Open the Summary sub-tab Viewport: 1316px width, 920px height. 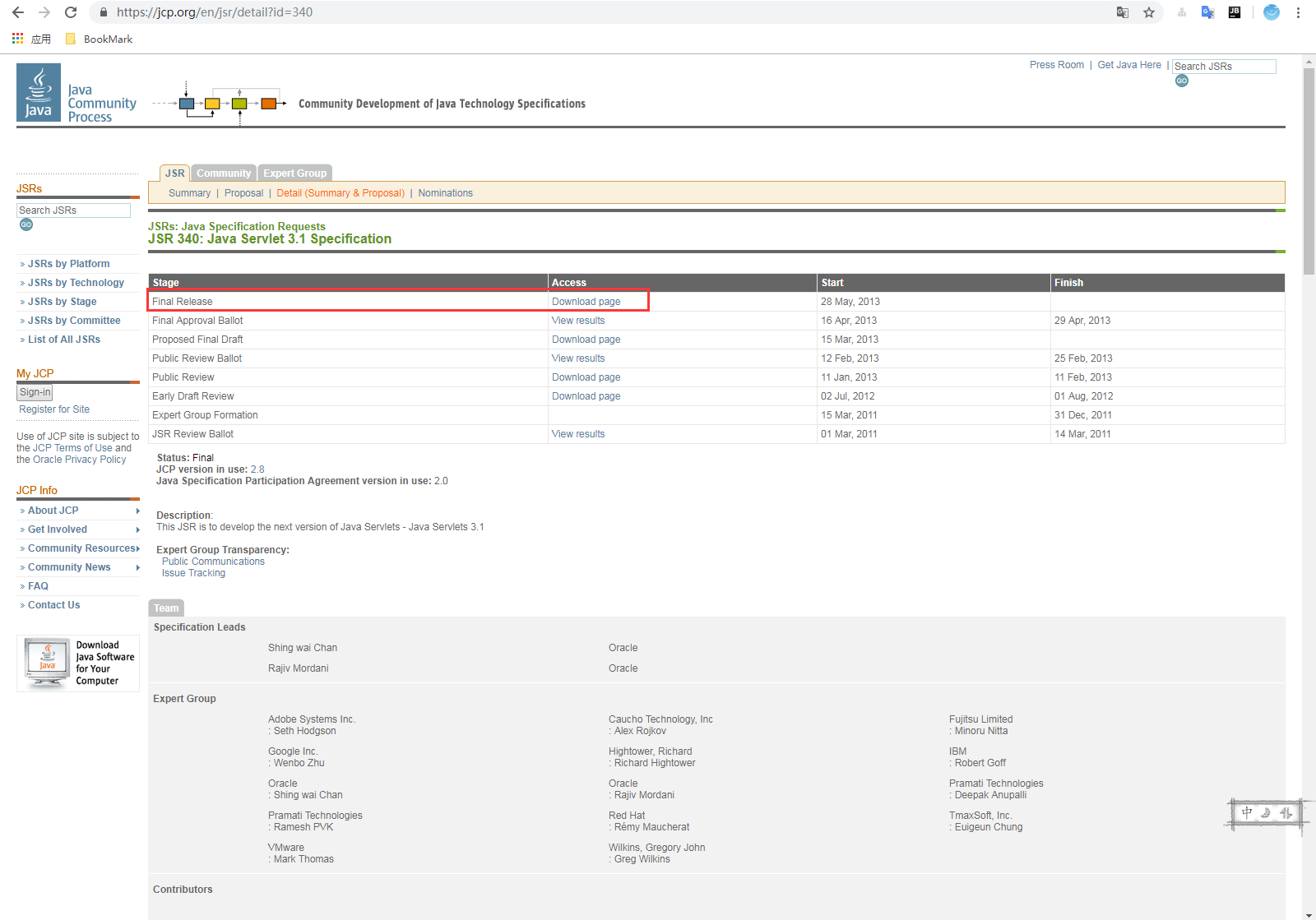pos(189,193)
